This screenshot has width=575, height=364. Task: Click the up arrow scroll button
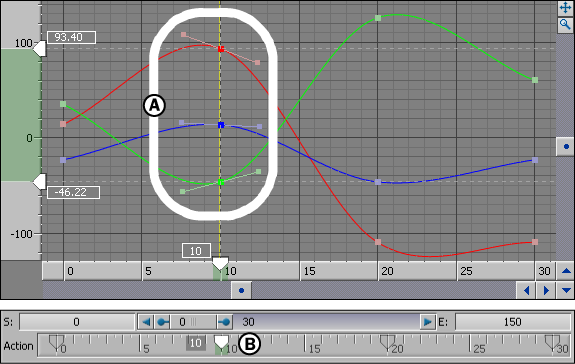point(566,271)
